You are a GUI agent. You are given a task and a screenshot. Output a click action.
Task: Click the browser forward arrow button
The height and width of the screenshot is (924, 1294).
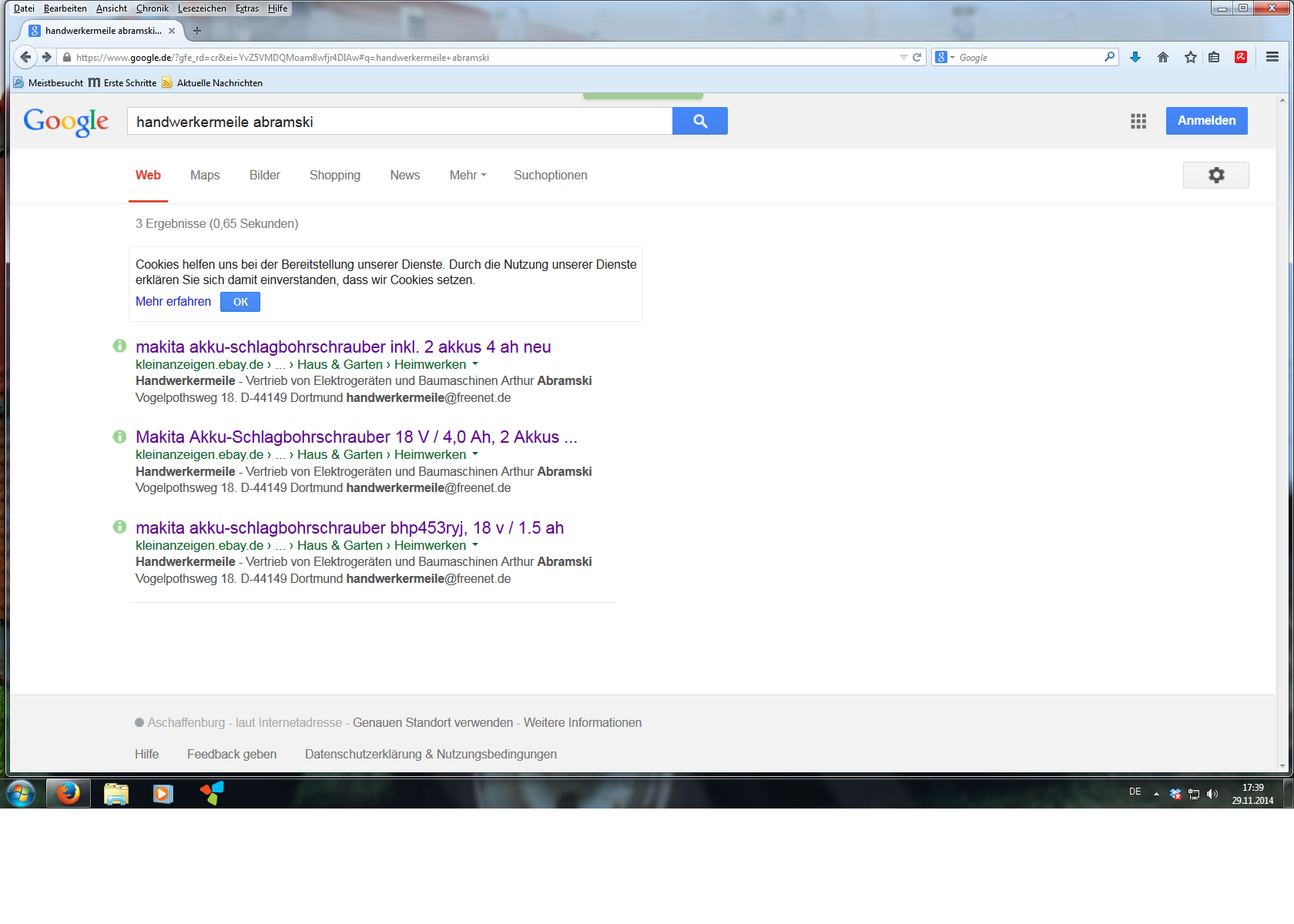(47, 57)
